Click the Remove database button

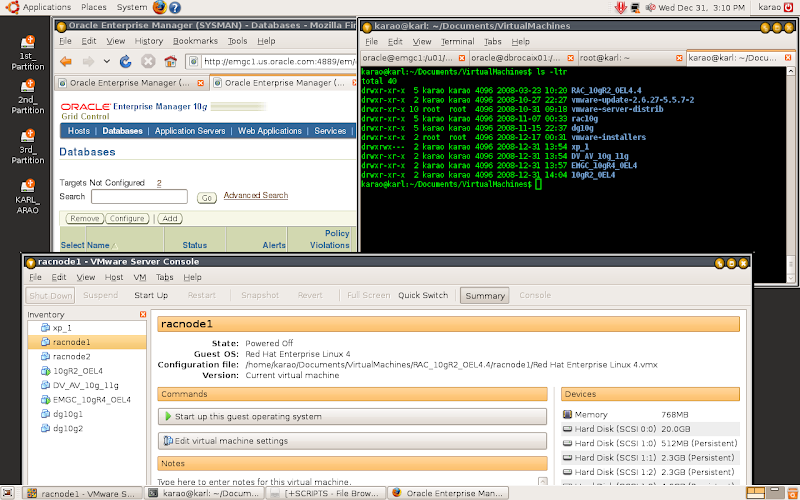pyautogui.click(x=85, y=218)
